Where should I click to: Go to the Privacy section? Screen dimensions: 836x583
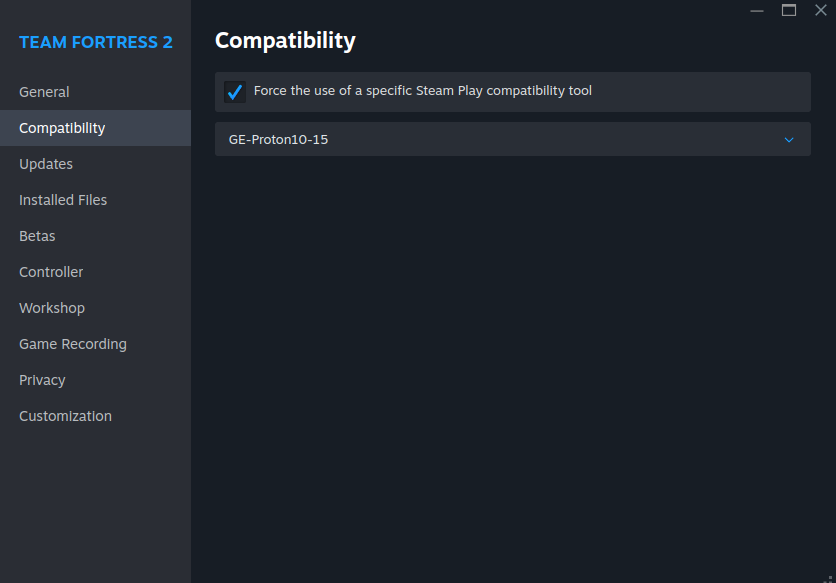[x=42, y=380]
